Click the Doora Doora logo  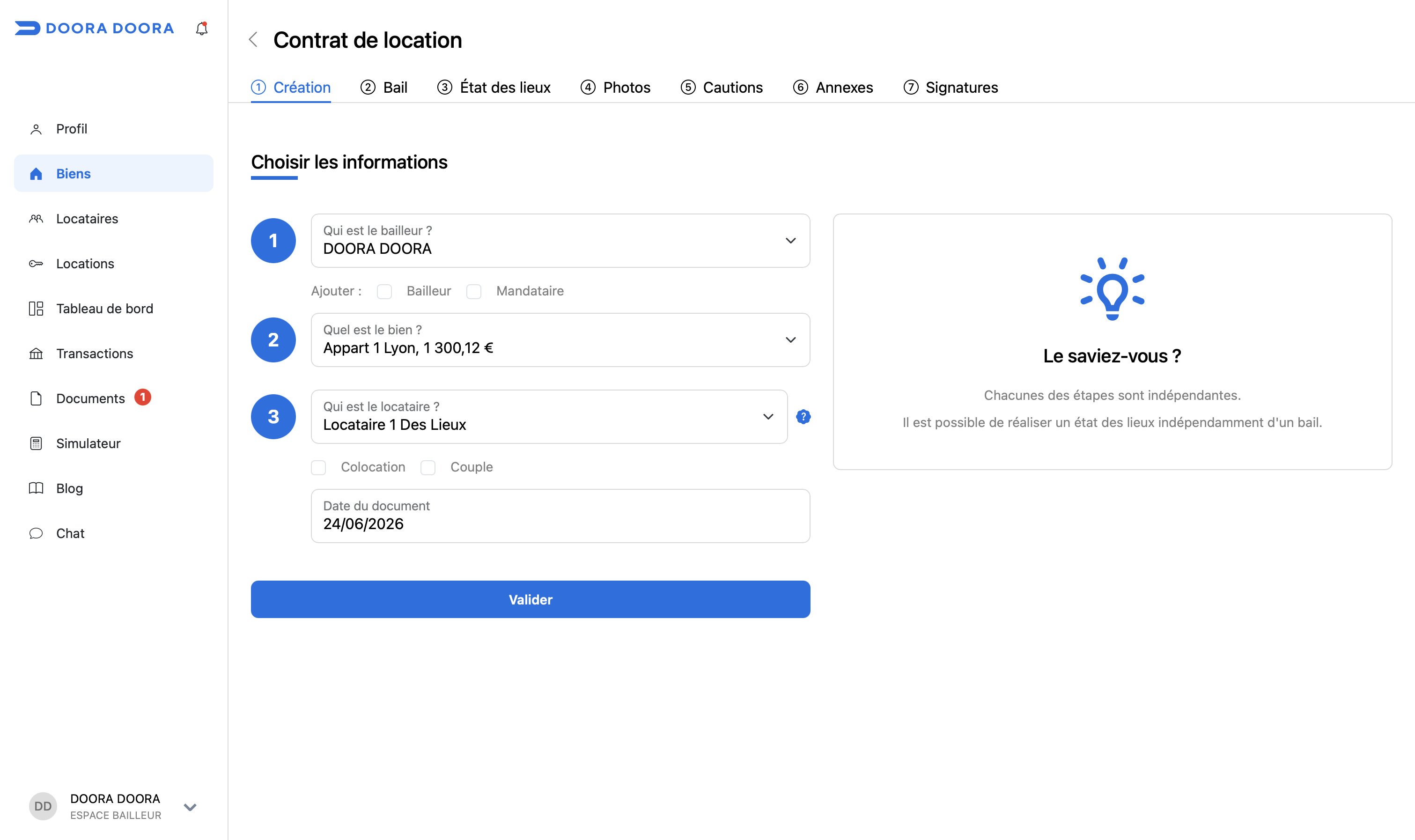point(94,28)
